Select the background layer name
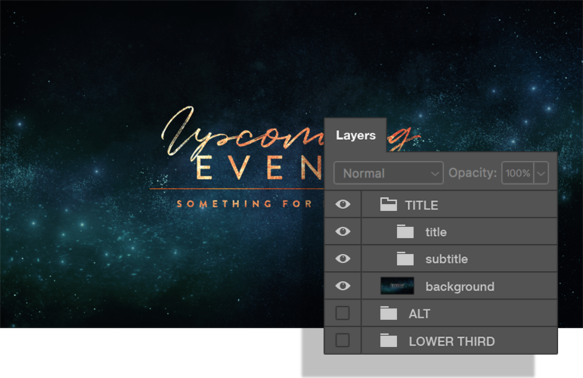 click(x=460, y=287)
